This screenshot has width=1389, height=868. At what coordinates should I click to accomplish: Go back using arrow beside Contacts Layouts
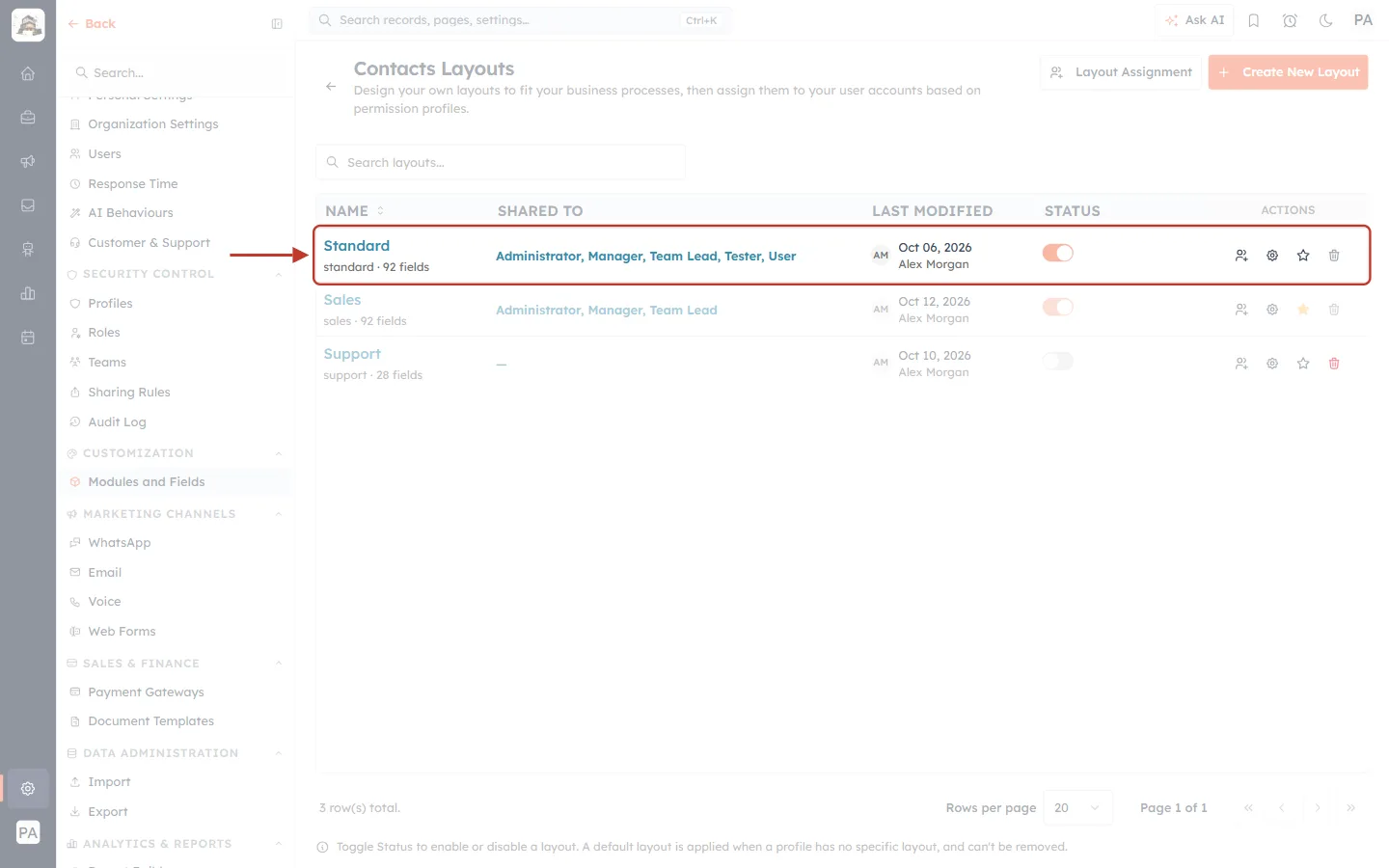(x=331, y=87)
